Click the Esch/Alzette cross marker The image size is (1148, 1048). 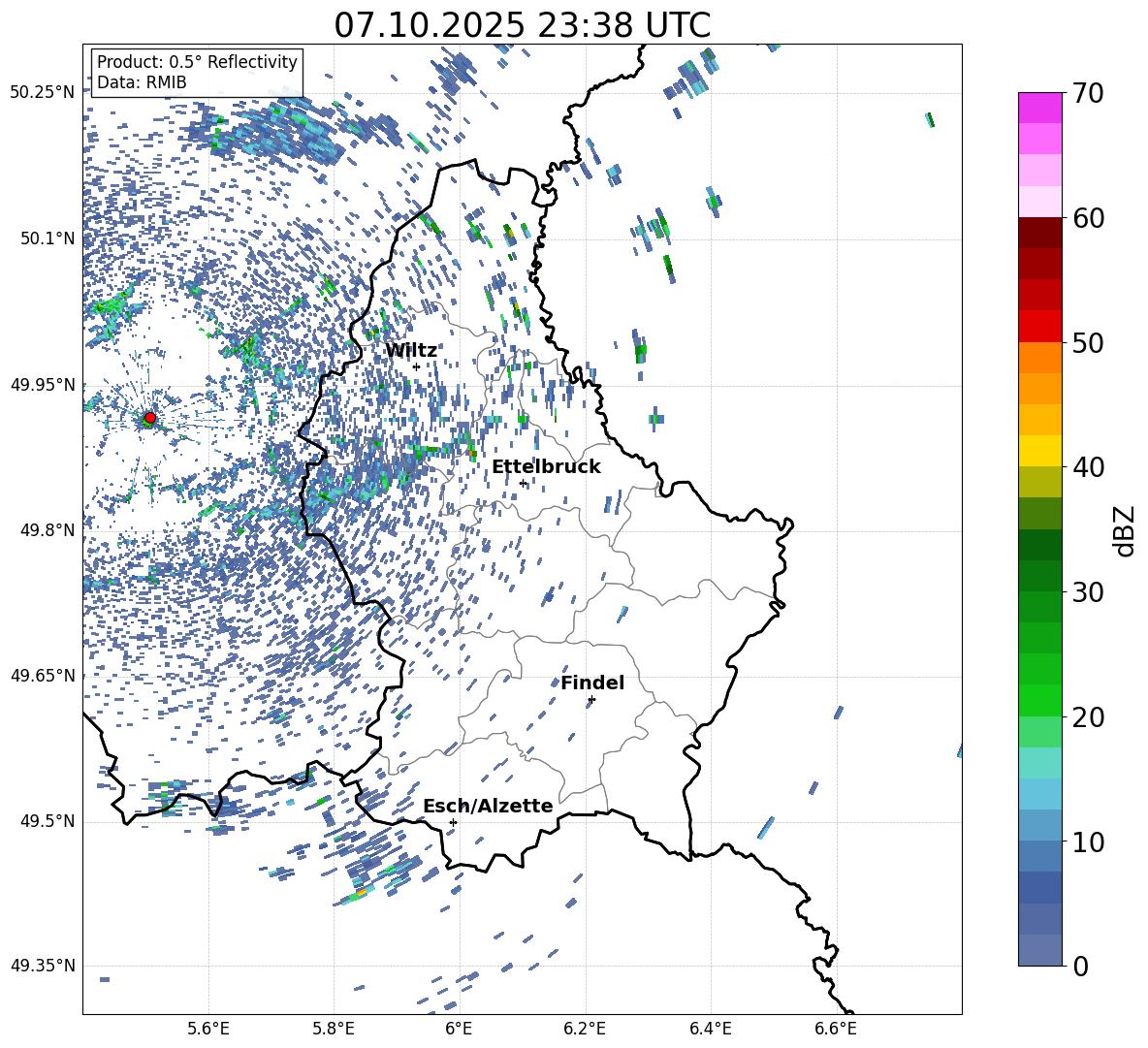(x=453, y=822)
